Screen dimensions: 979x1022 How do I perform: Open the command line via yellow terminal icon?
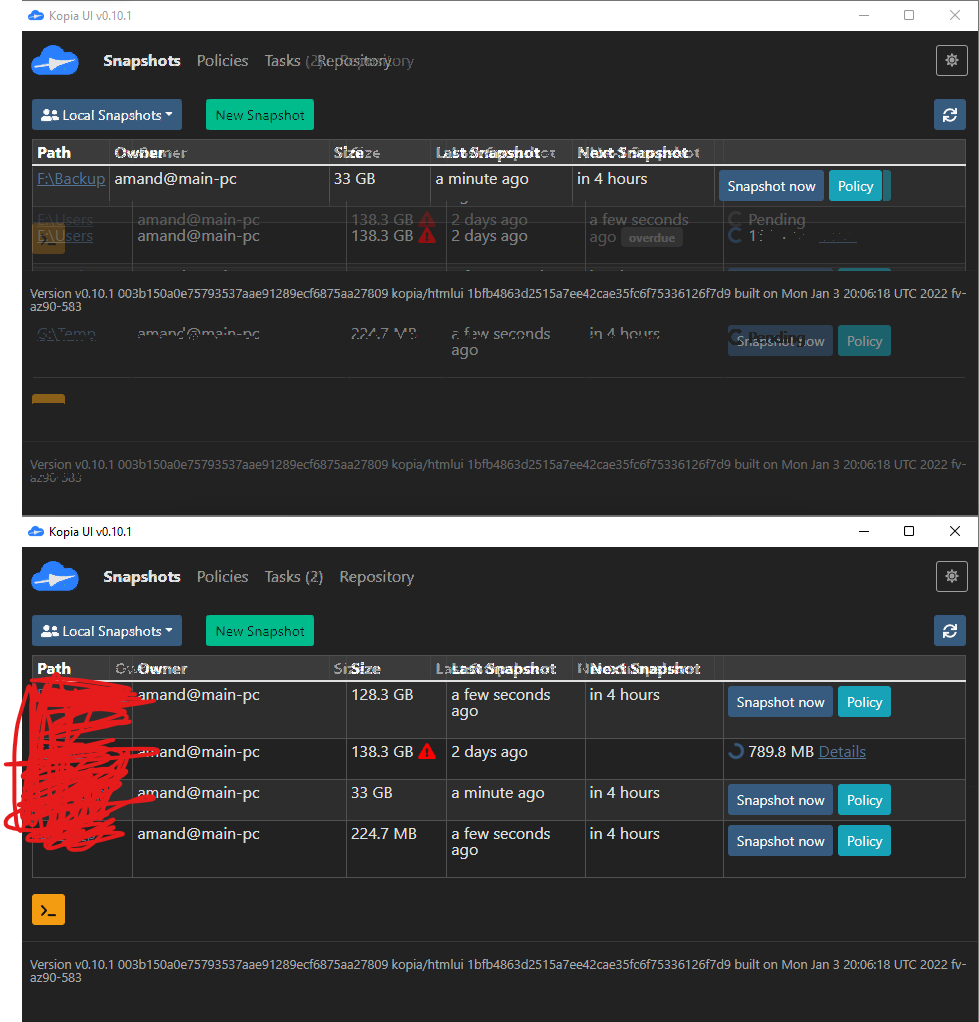pyautogui.click(x=48, y=909)
